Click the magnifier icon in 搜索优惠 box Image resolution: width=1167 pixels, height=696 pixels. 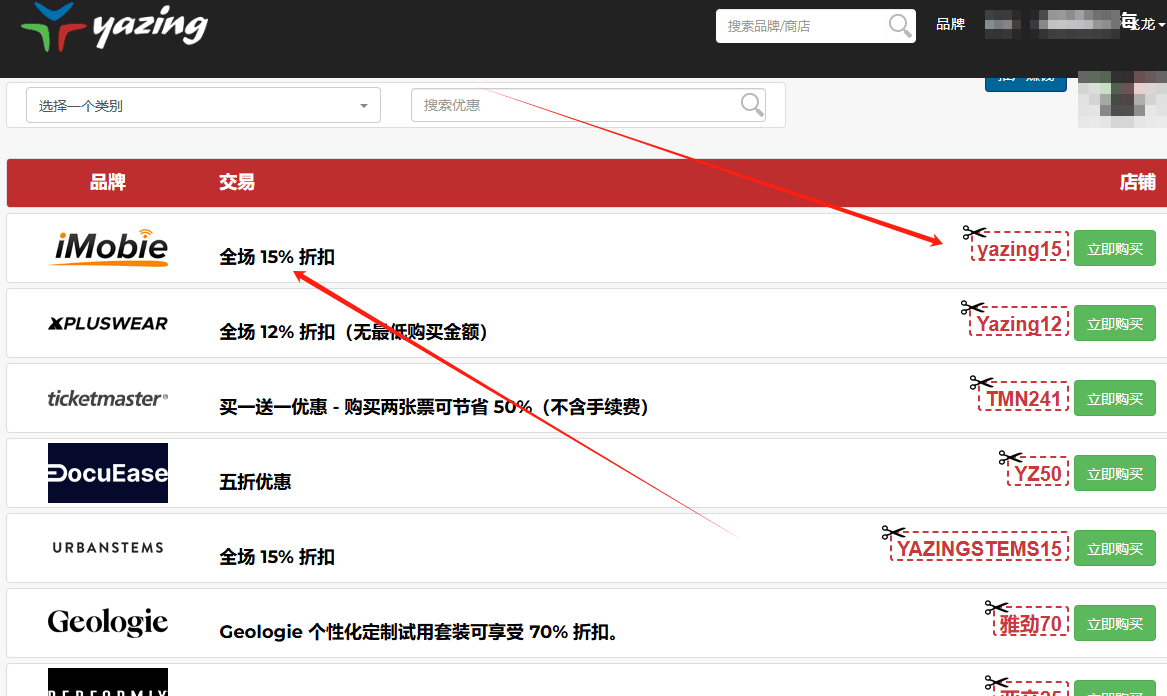(752, 105)
